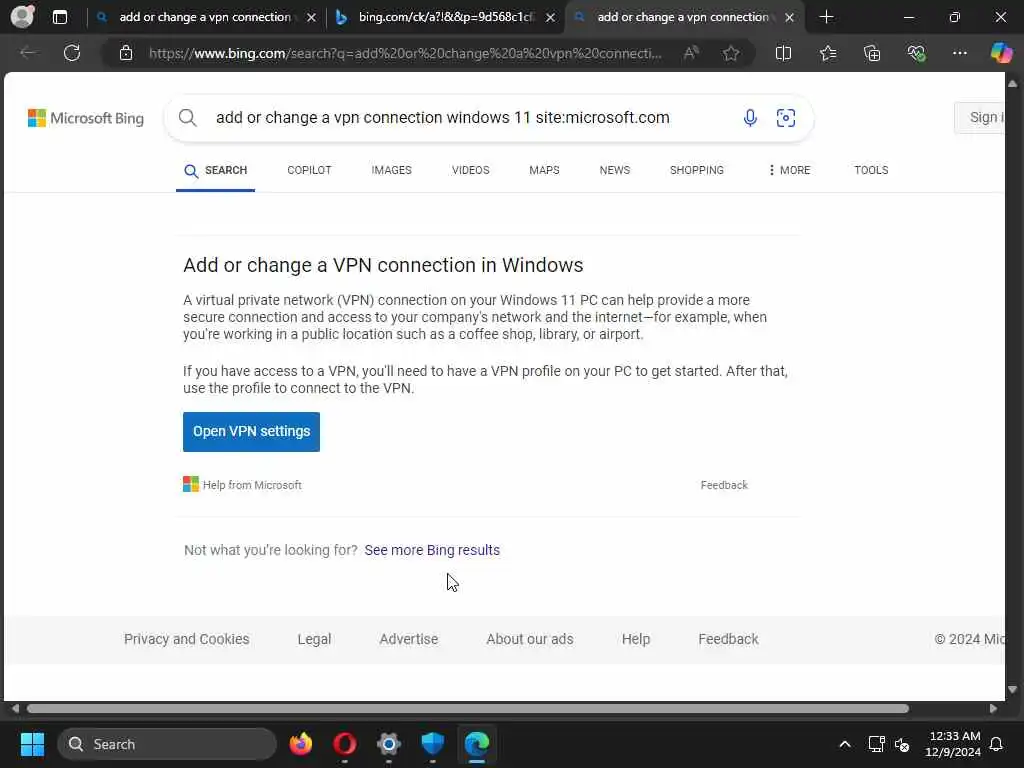Toggle the Read aloud icon

[x=691, y=53]
